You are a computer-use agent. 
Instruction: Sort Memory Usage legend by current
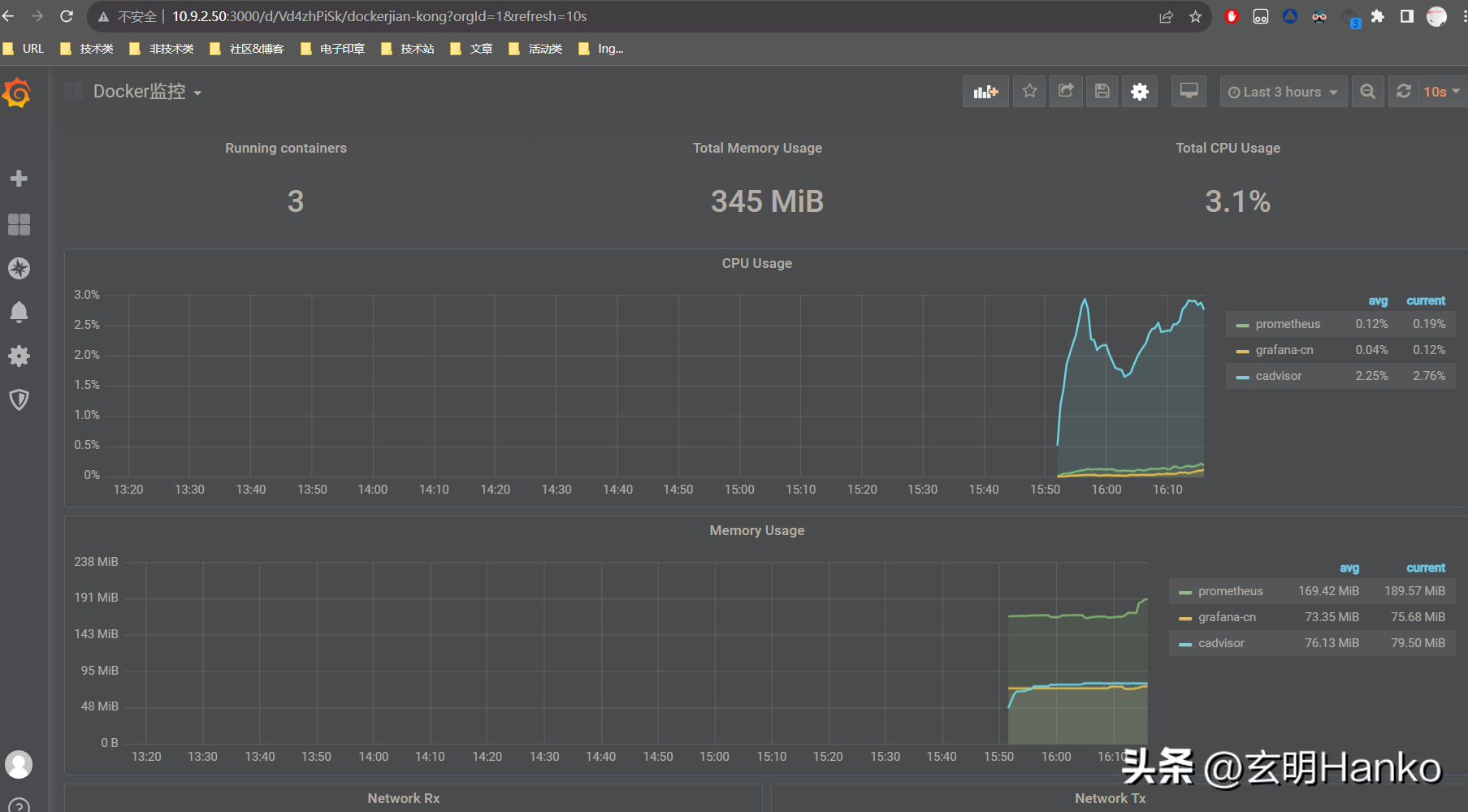1426,568
